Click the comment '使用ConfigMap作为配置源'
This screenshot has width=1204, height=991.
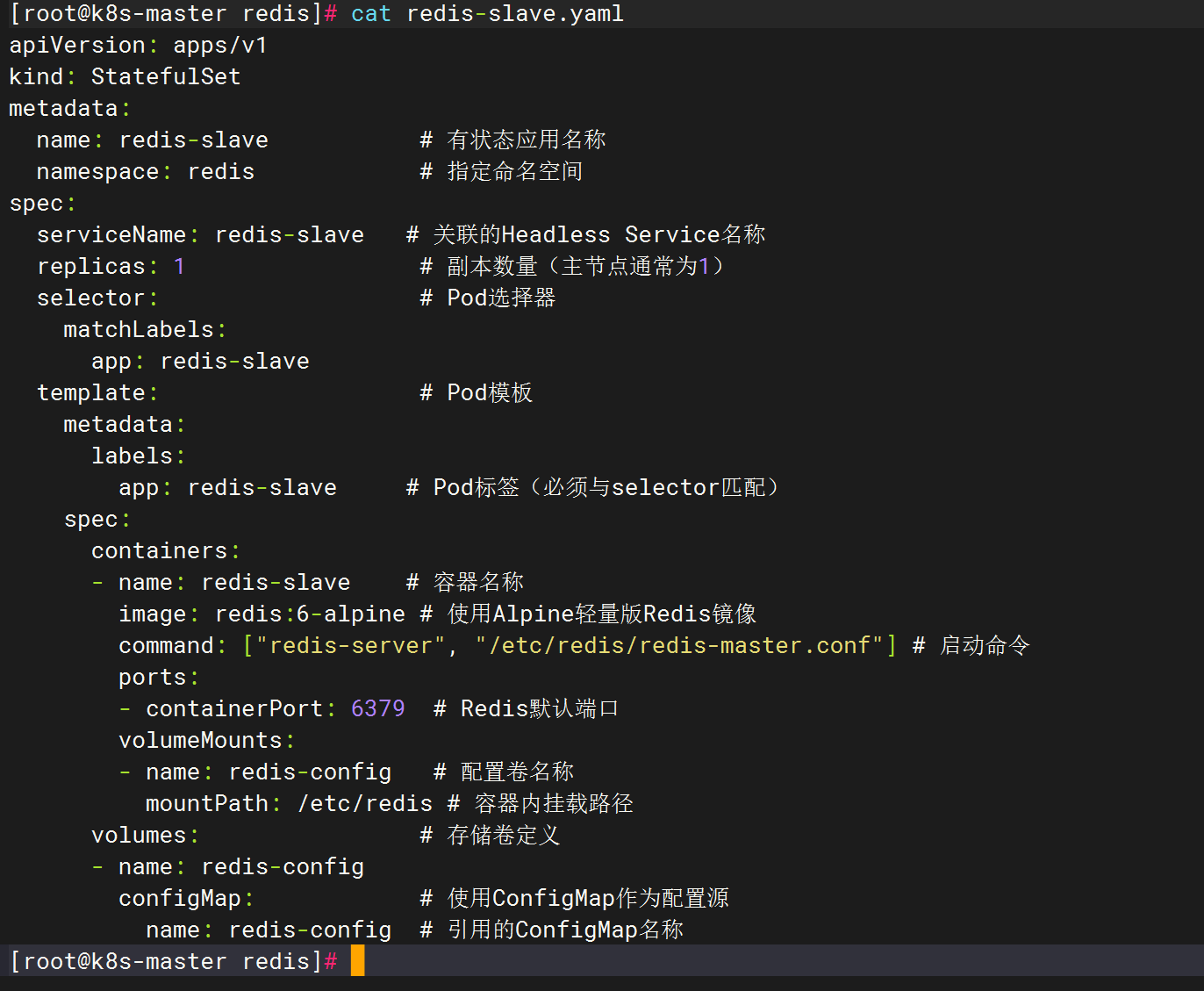tap(588, 899)
